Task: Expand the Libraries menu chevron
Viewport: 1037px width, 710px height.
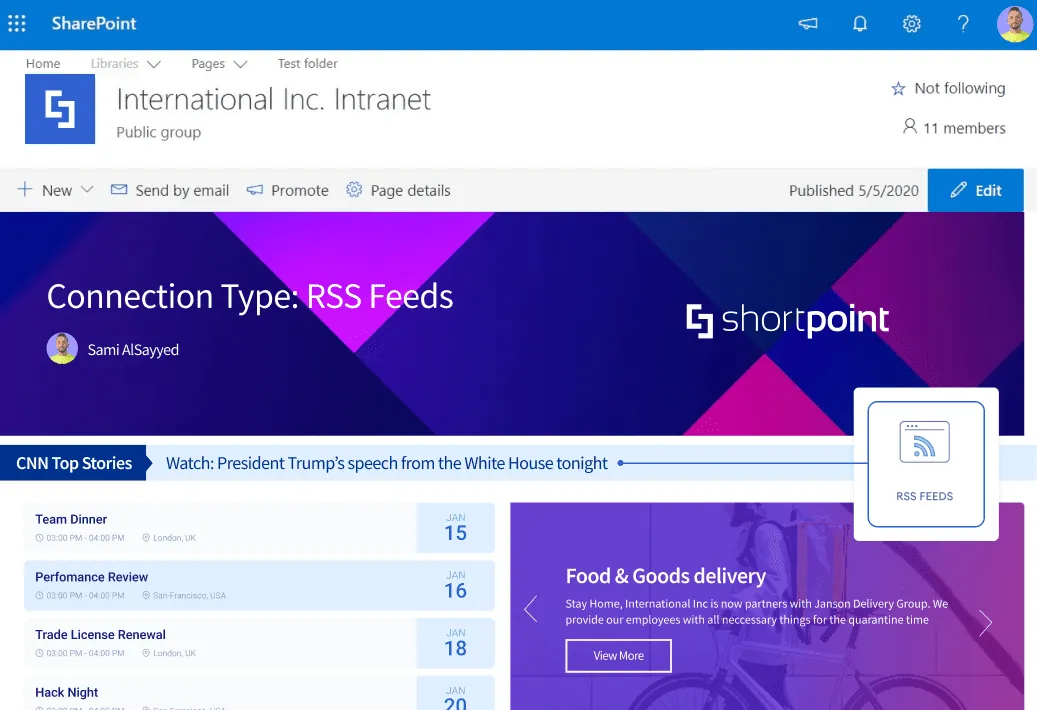Action: pos(153,64)
